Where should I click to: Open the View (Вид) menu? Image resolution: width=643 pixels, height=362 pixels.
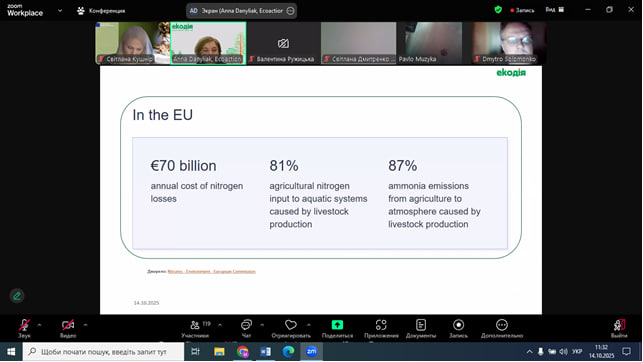click(555, 10)
